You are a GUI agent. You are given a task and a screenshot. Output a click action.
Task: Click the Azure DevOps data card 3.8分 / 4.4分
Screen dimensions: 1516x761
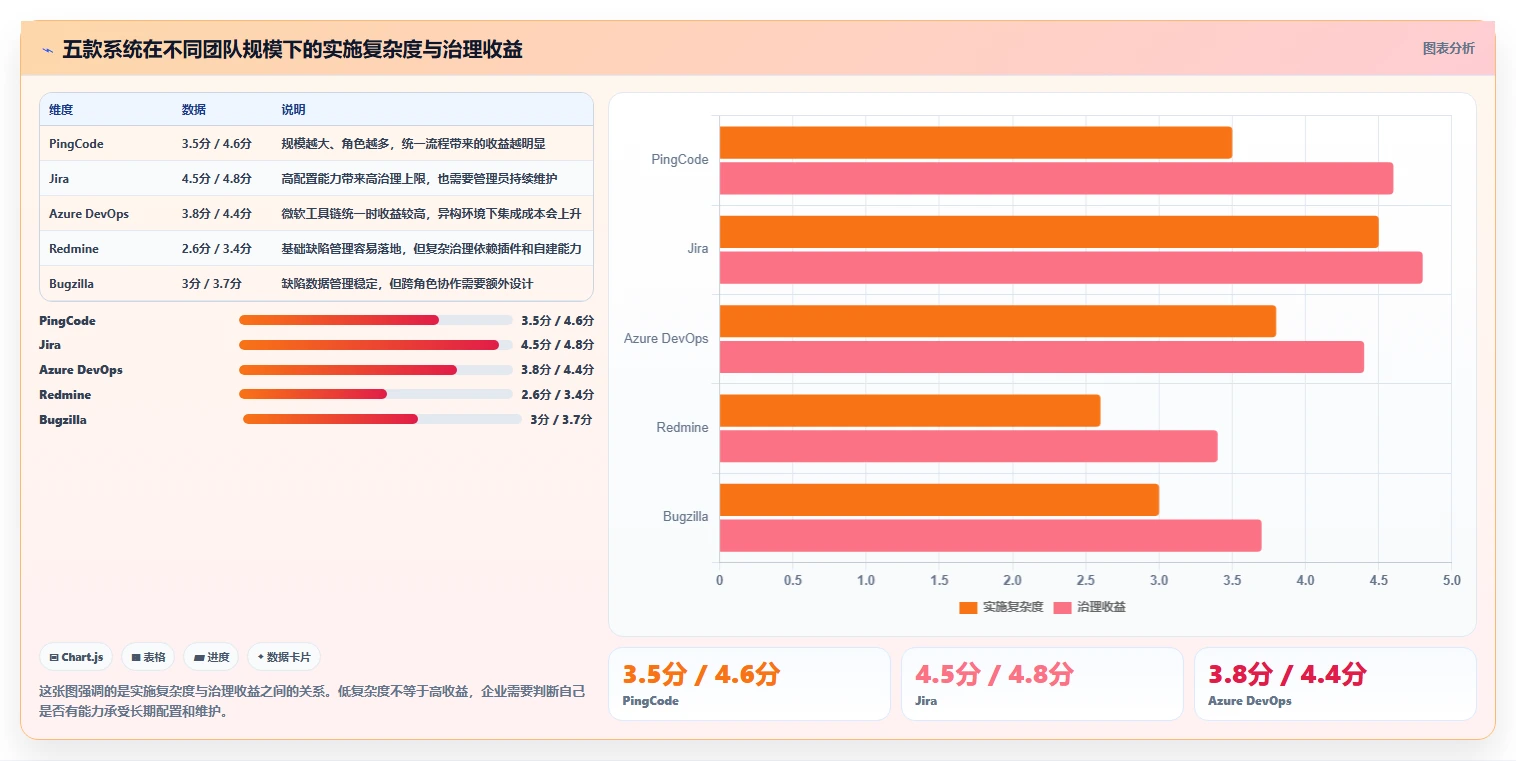(x=1335, y=684)
